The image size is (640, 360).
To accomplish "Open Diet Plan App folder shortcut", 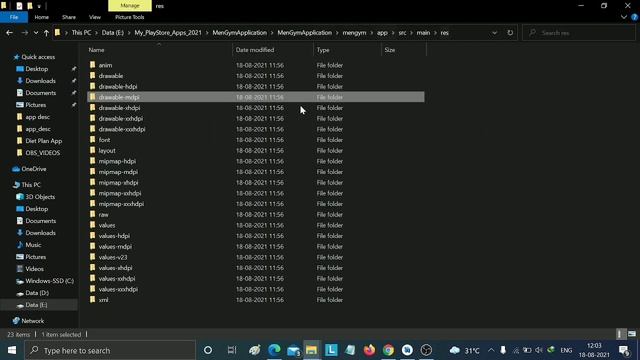I will 43,141.
